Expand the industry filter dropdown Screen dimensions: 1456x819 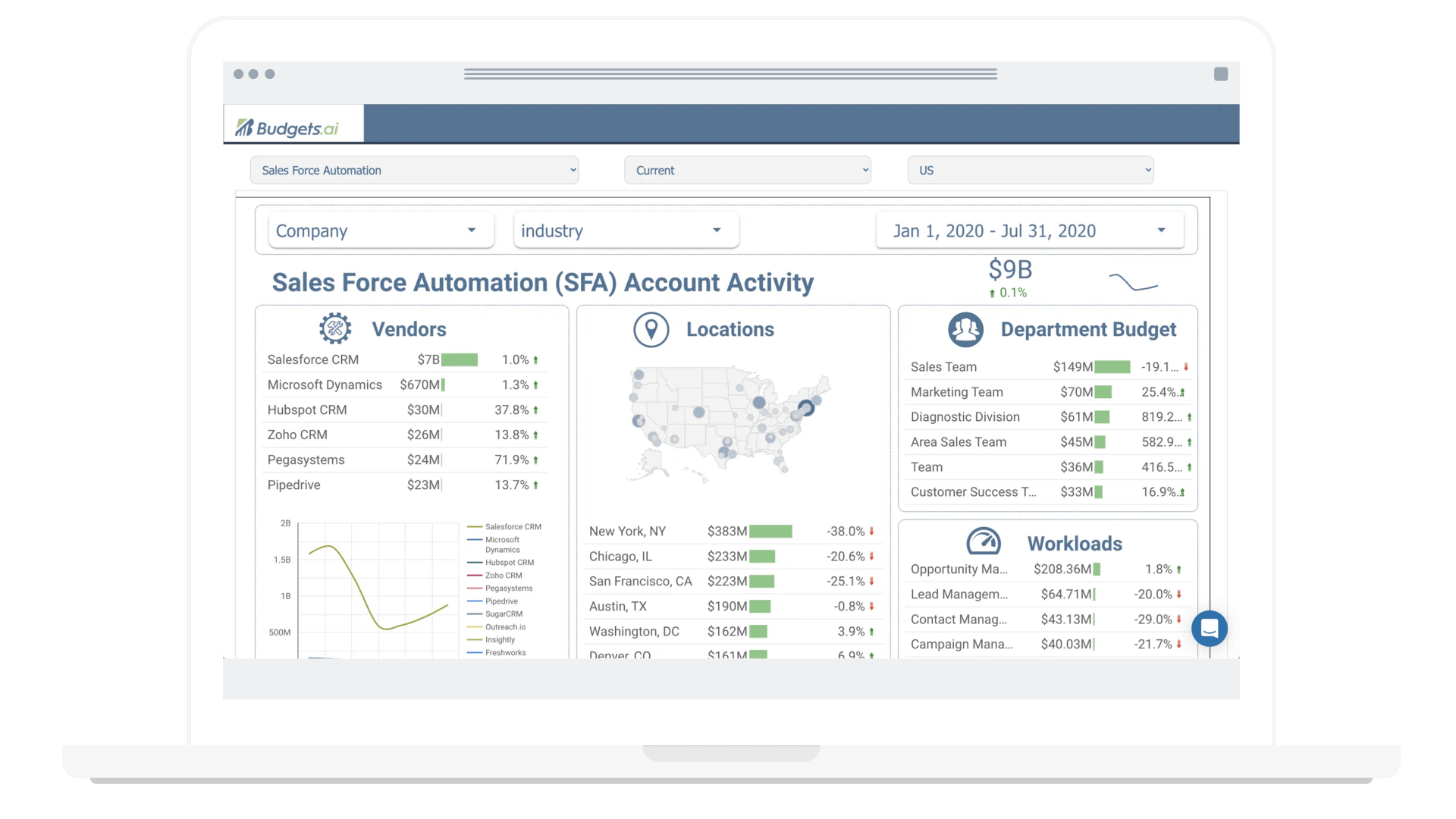pyautogui.click(x=625, y=231)
